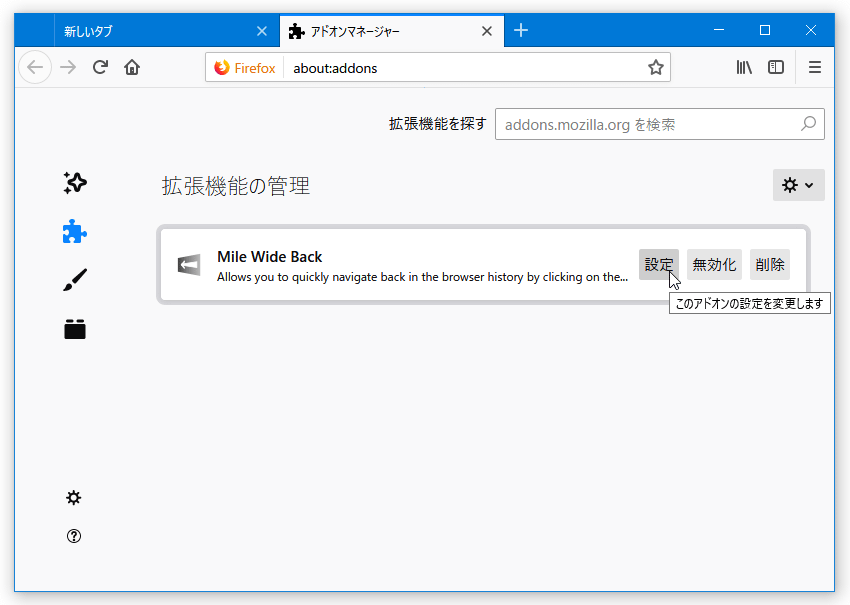Click the search magnifier in the add-on search box
Viewport: 850px width, 605px height.
[x=808, y=124]
